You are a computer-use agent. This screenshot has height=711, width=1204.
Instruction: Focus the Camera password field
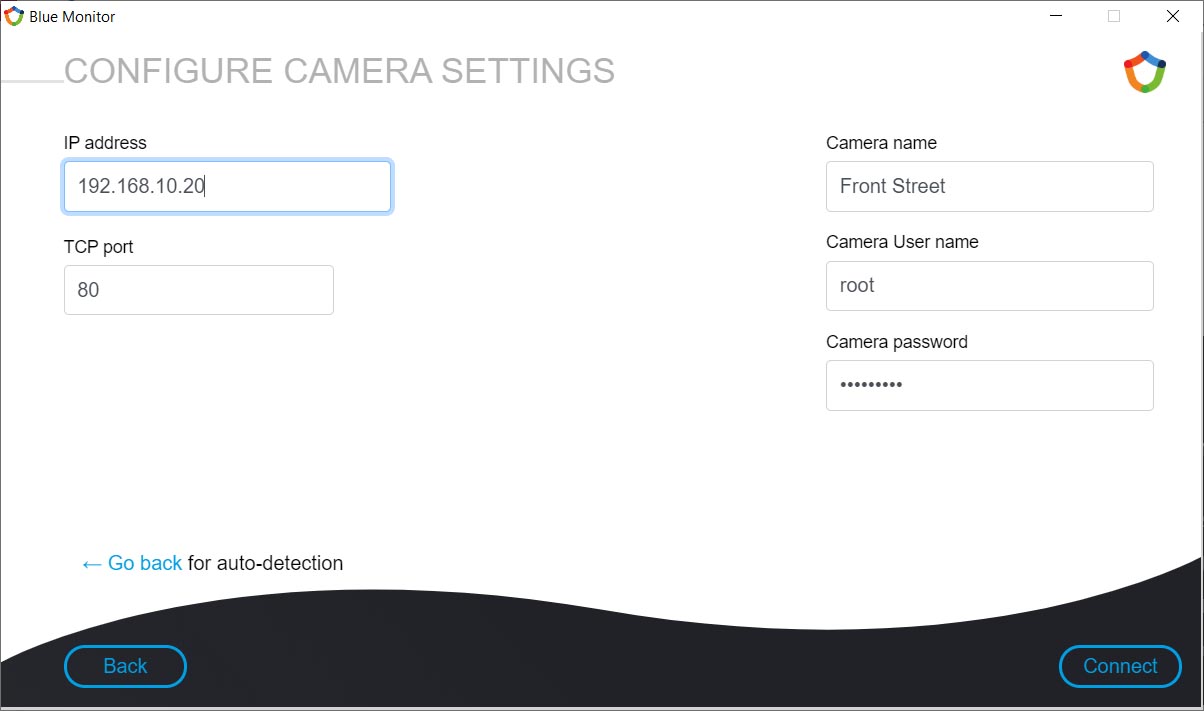tap(990, 385)
